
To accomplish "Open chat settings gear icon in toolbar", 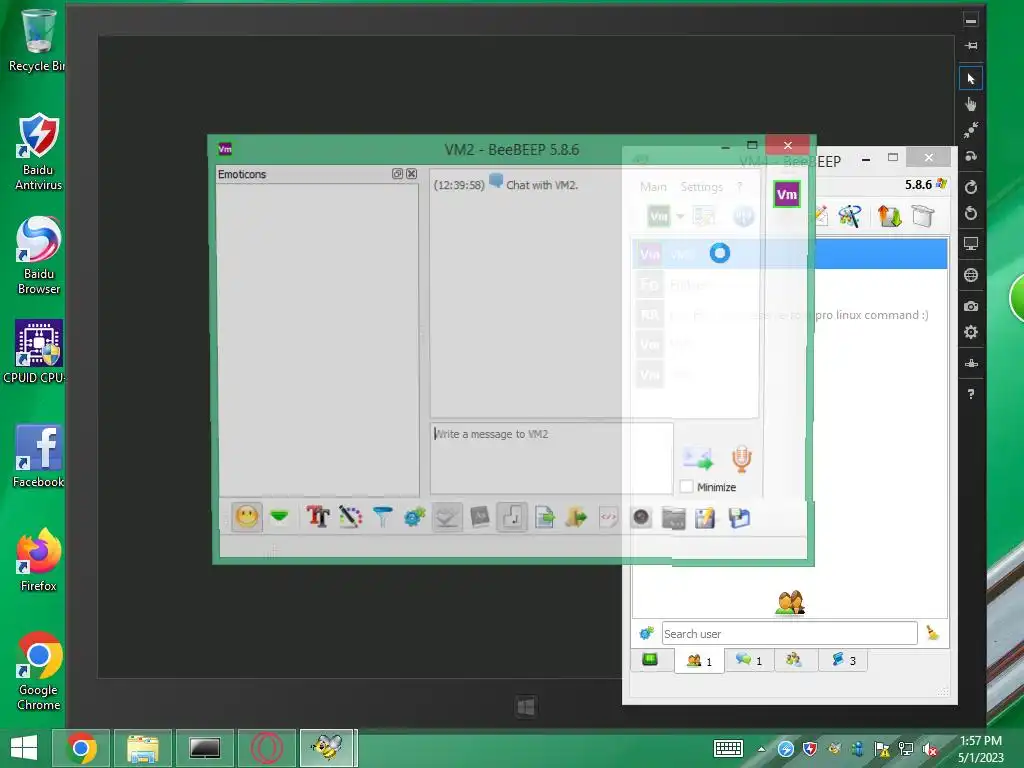I will [x=415, y=517].
